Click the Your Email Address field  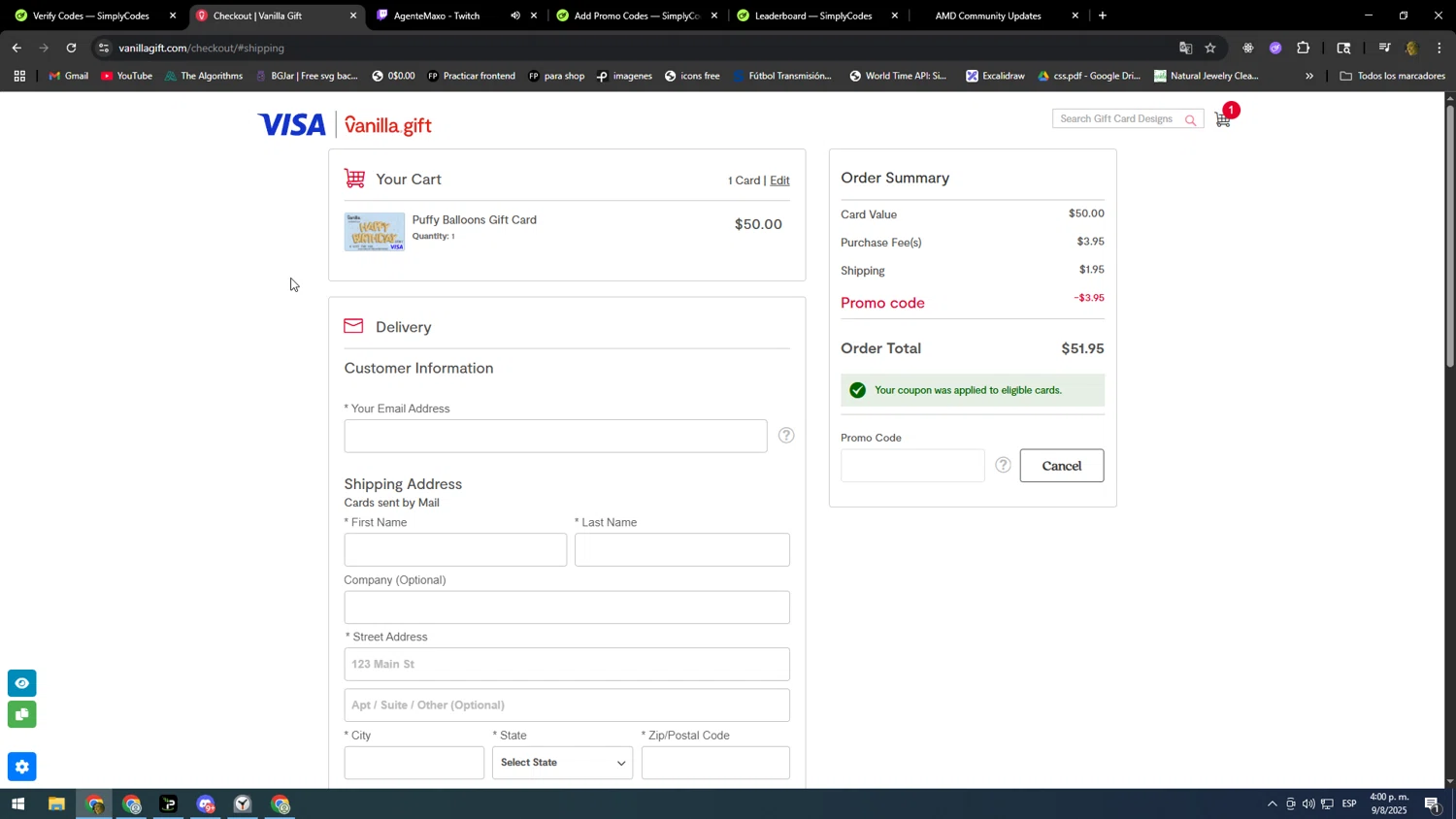click(x=555, y=437)
